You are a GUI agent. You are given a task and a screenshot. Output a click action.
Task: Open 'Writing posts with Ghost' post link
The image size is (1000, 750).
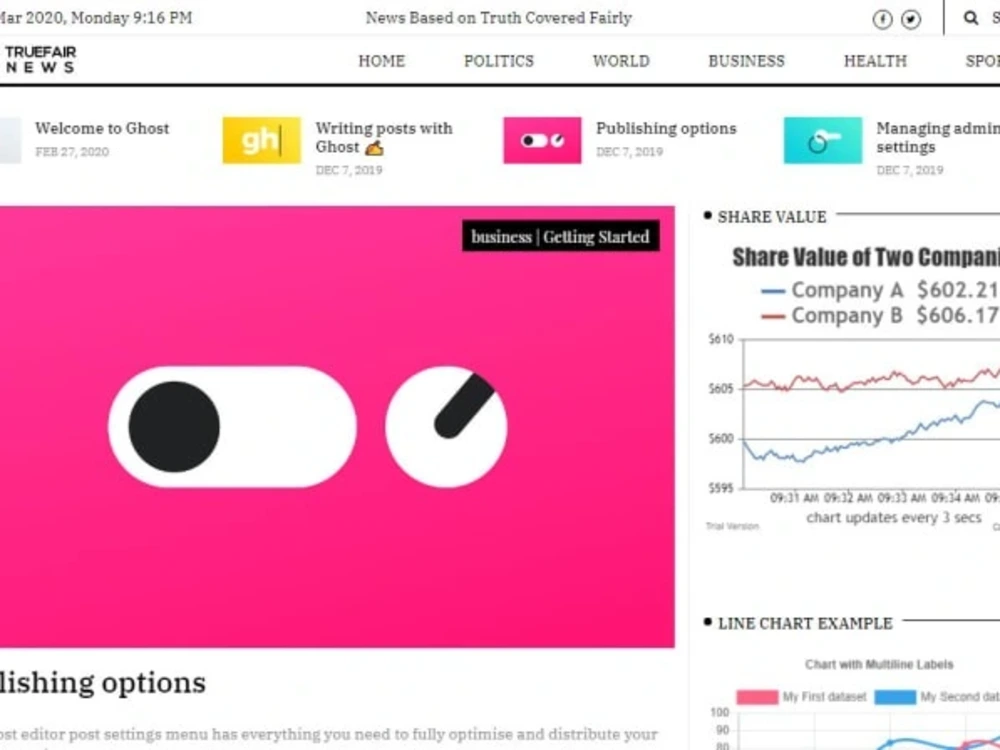pos(384,138)
